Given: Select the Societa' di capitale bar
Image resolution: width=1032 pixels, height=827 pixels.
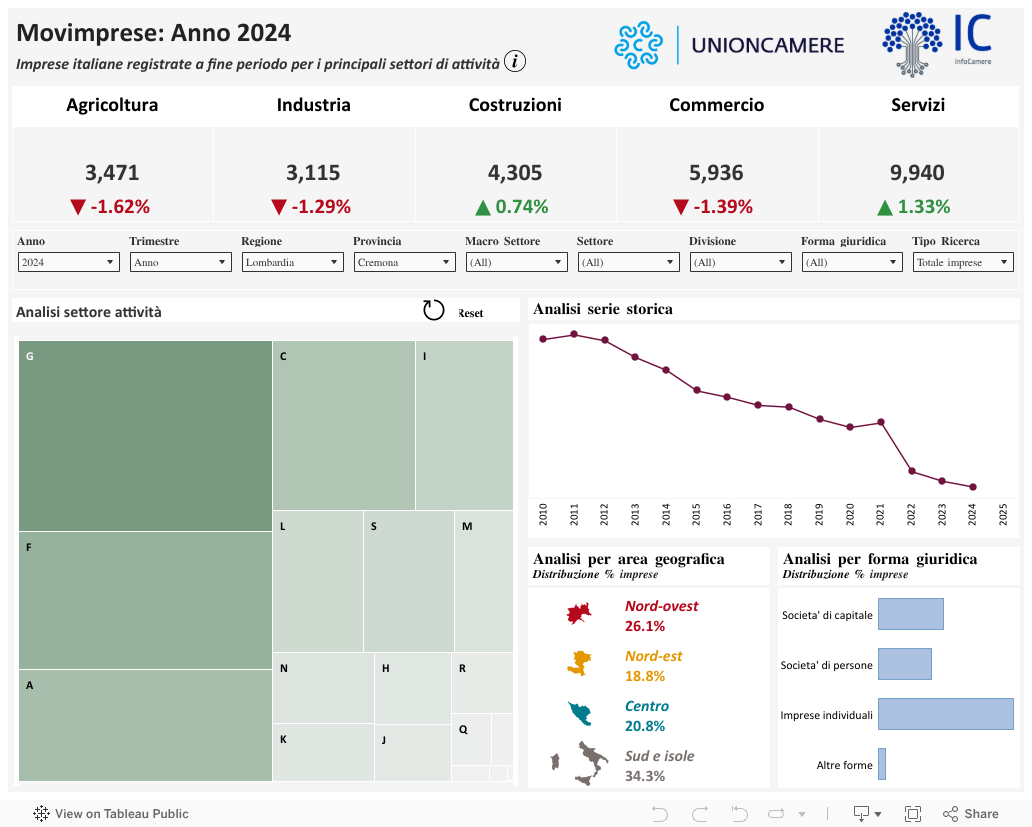Looking at the screenshot, I should [910, 614].
